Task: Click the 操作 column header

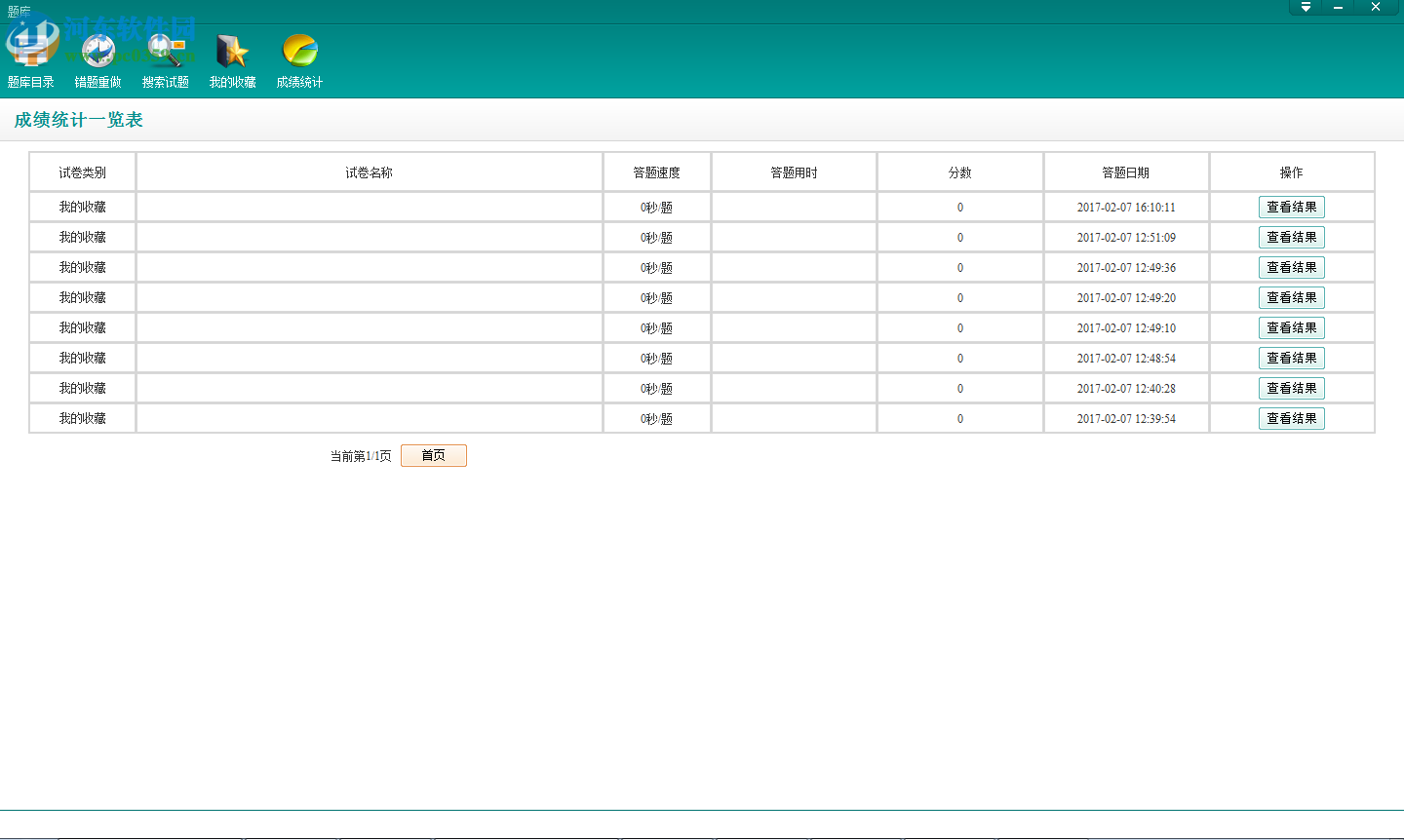Action: click(1292, 172)
